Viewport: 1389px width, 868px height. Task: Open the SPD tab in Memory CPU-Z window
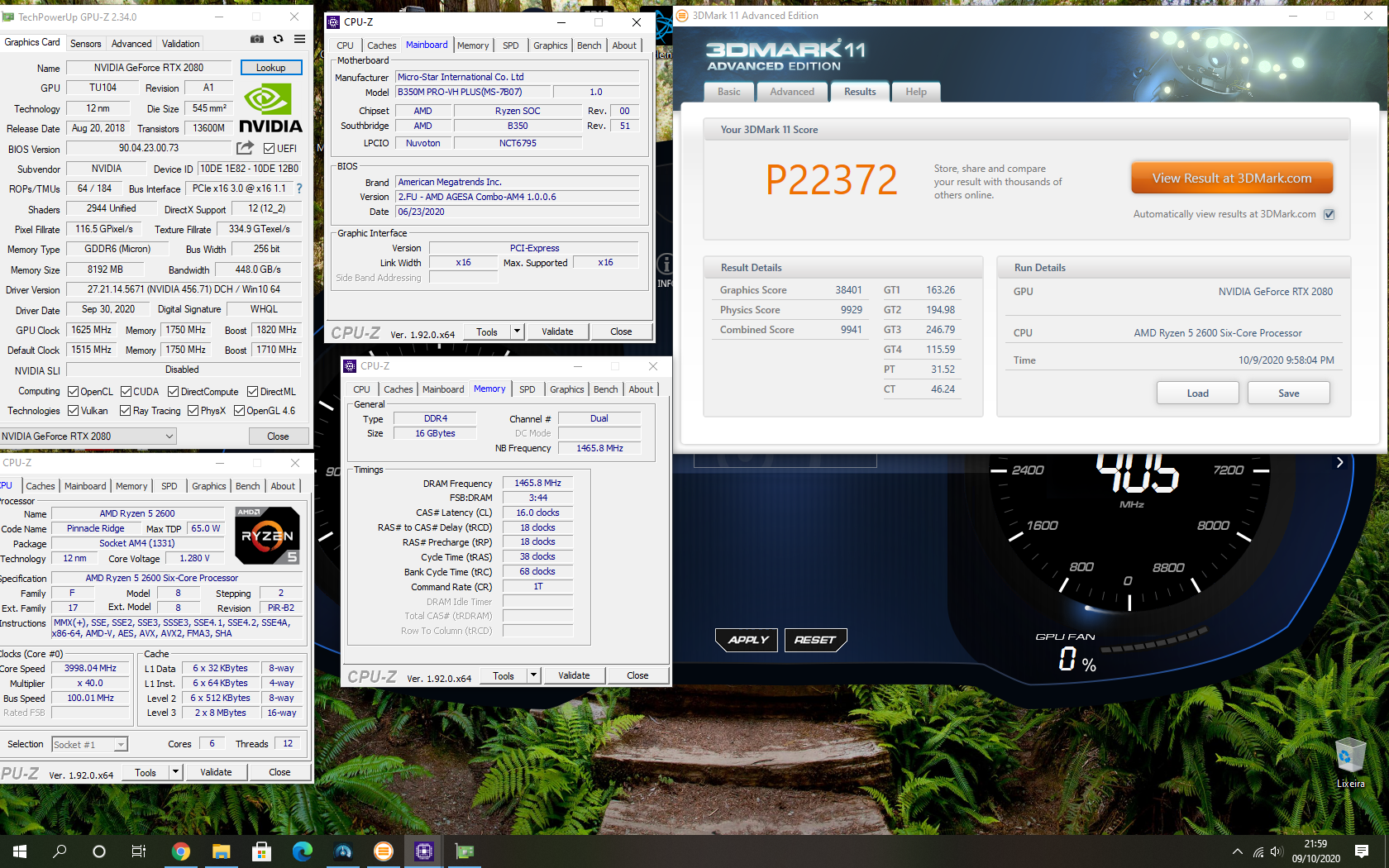527,389
